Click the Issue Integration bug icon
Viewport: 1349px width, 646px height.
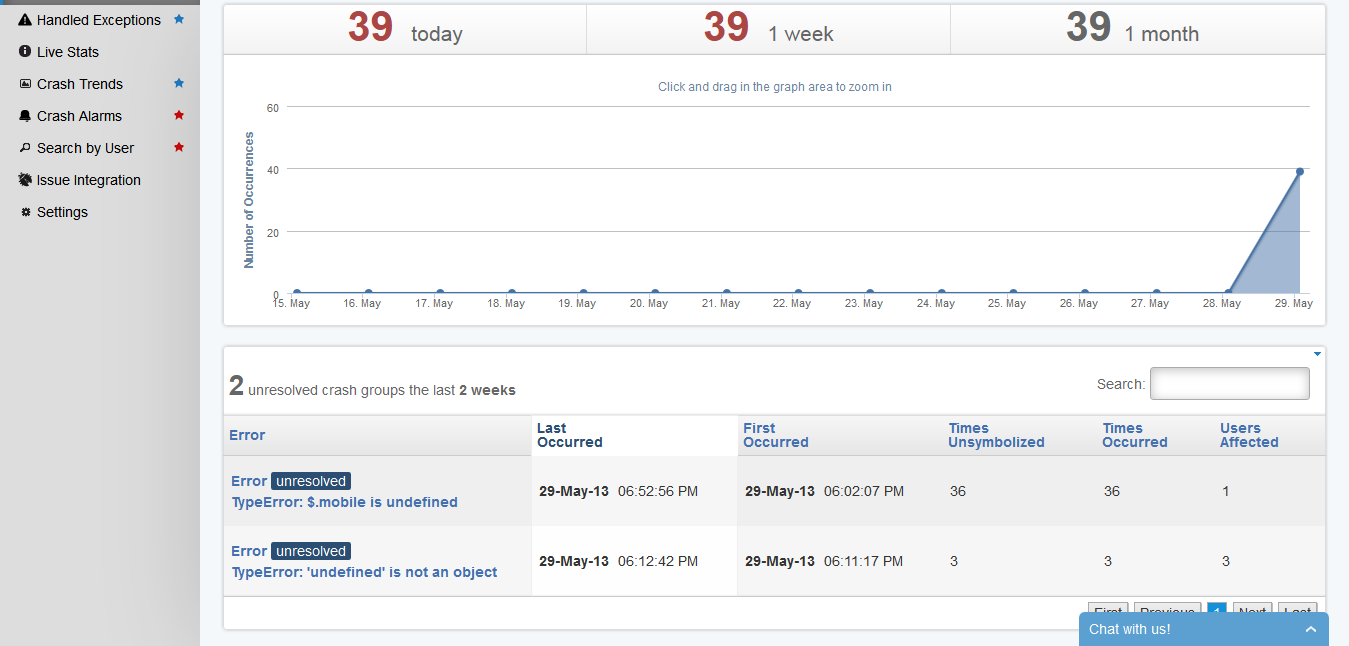coord(25,180)
